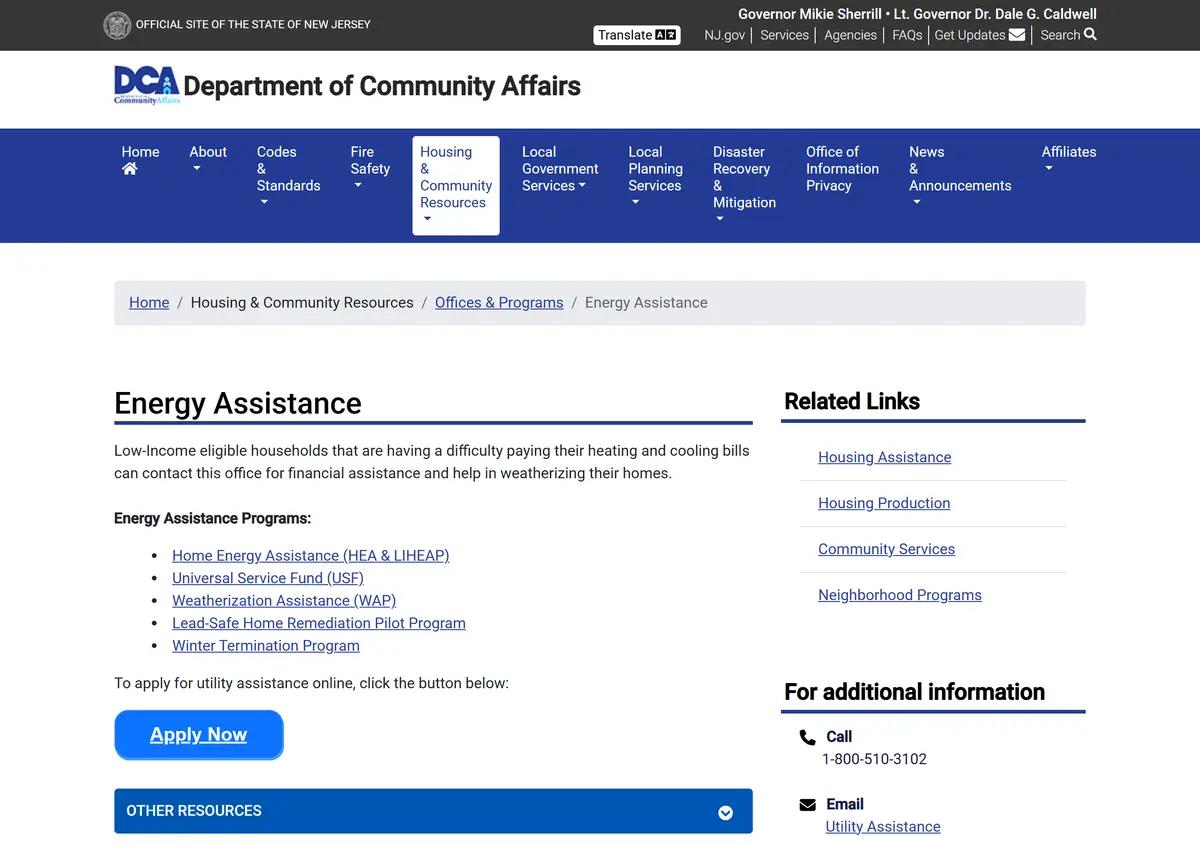Open Community Services related link
This screenshot has width=1200, height=844.
[886, 549]
